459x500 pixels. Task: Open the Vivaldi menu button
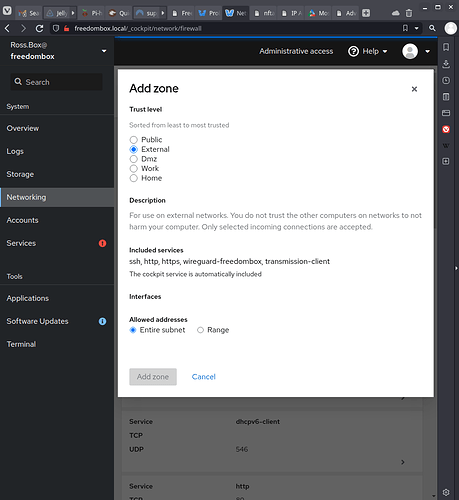[x=7, y=11]
